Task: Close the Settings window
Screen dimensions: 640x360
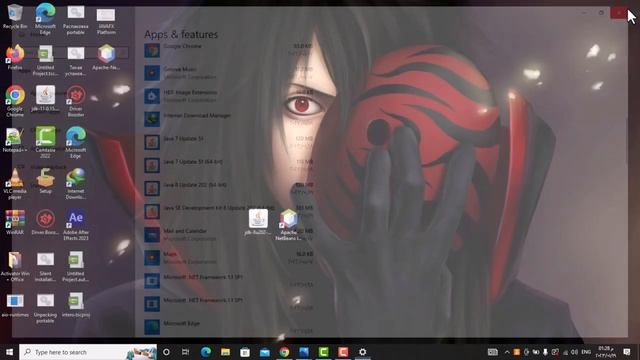Action: pyautogui.click(x=619, y=13)
